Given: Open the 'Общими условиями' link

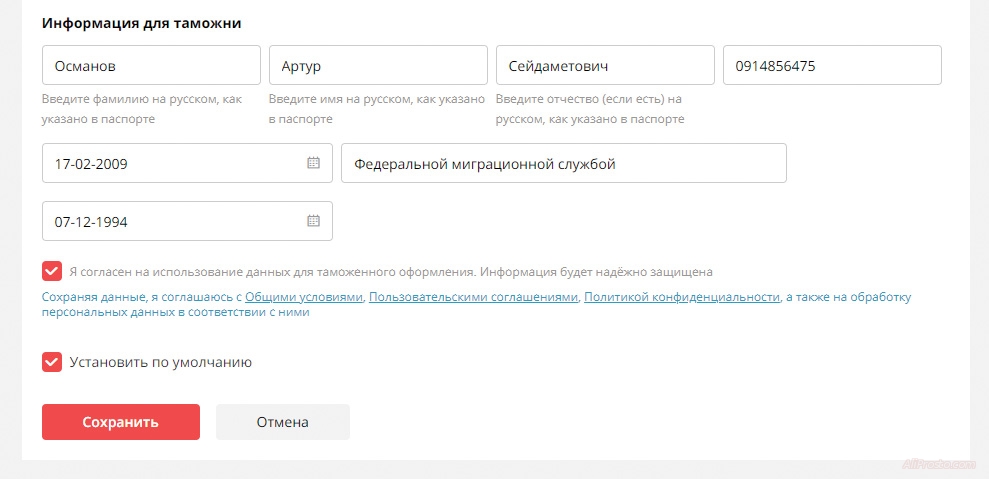Looking at the screenshot, I should 304,297.
